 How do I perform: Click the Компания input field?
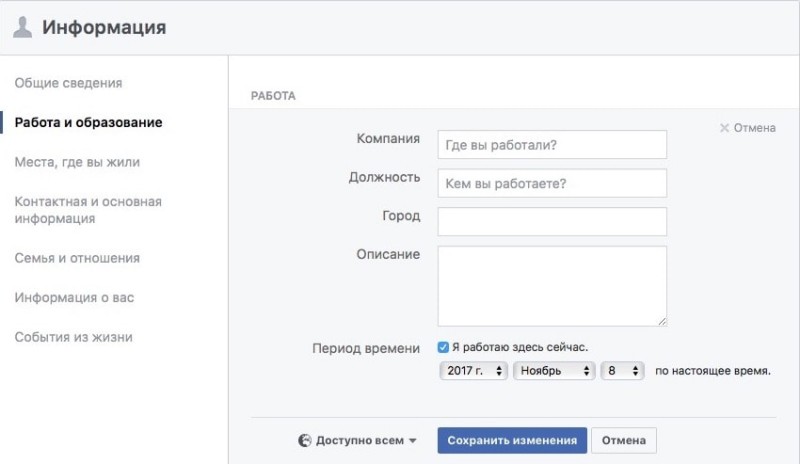(552, 145)
